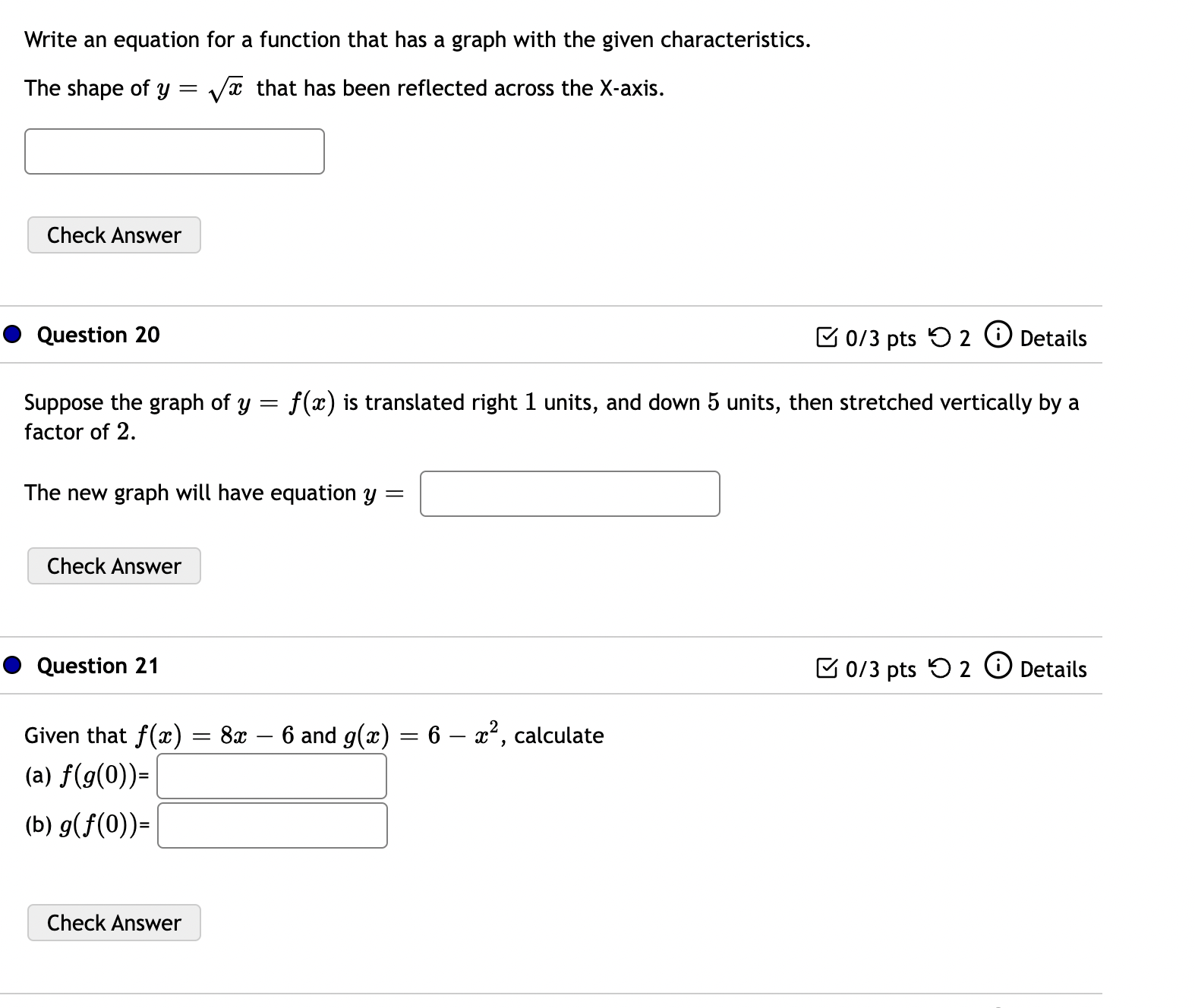Click the answer box for the reflected function equation
The image size is (1195, 1008).
[174, 152]
